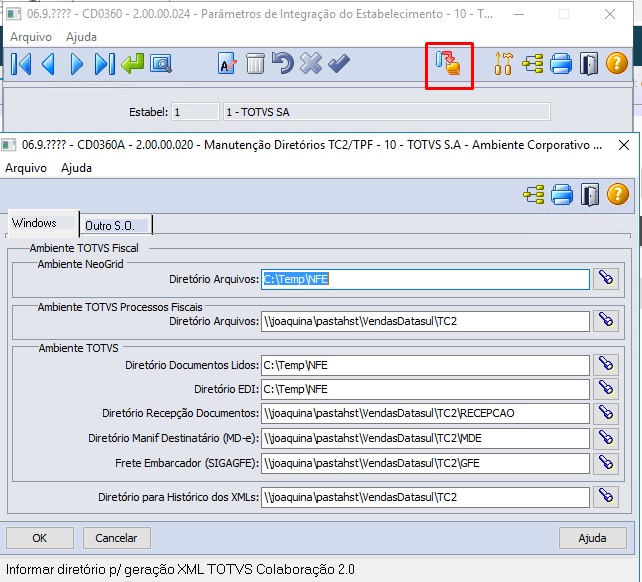This screenshot has width=642, height=582.
Task: Browse folder for Histórico dos XMLs
Action: tap(606, 496)
